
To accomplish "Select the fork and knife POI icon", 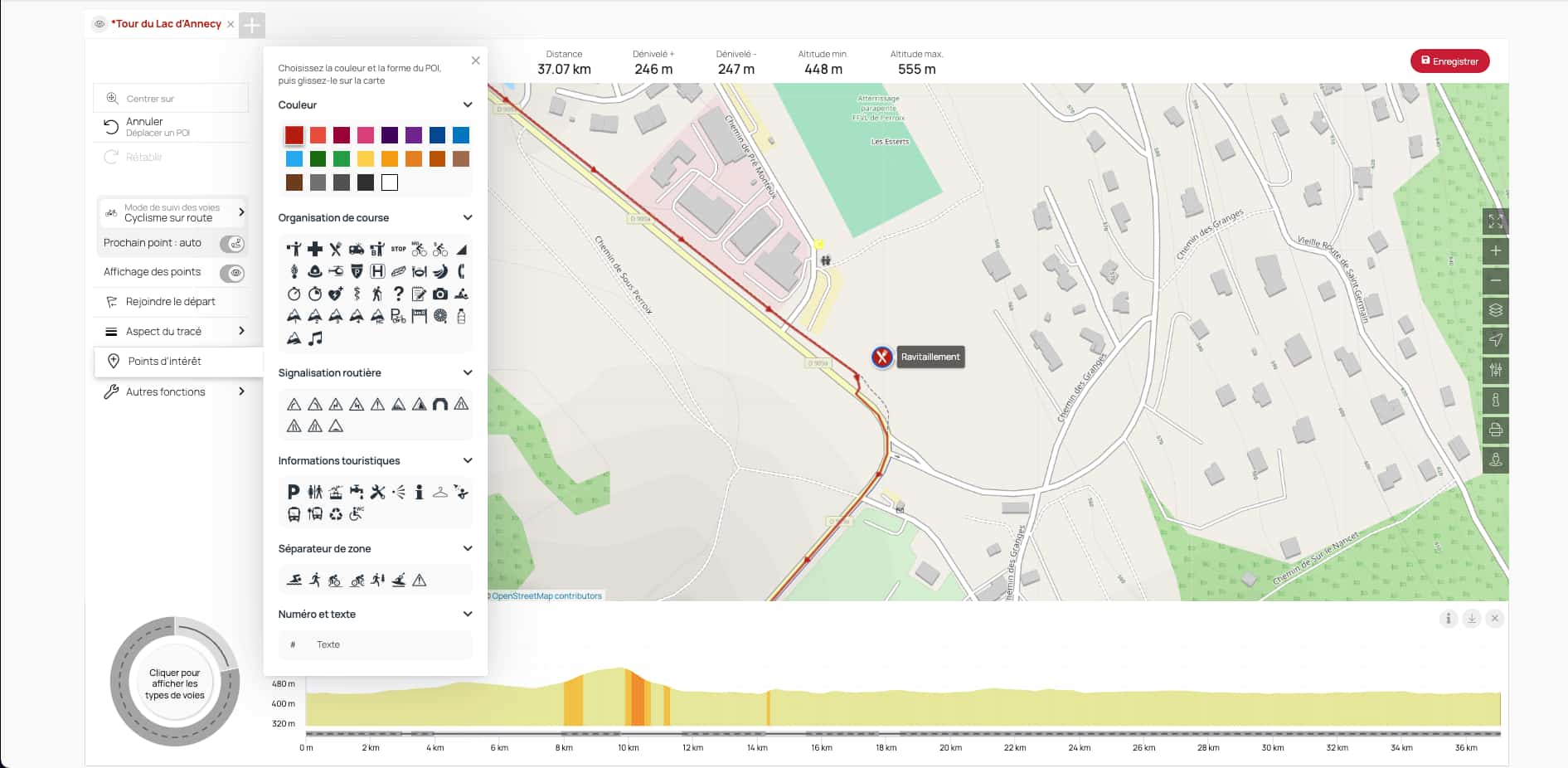I will pos(336,249).
